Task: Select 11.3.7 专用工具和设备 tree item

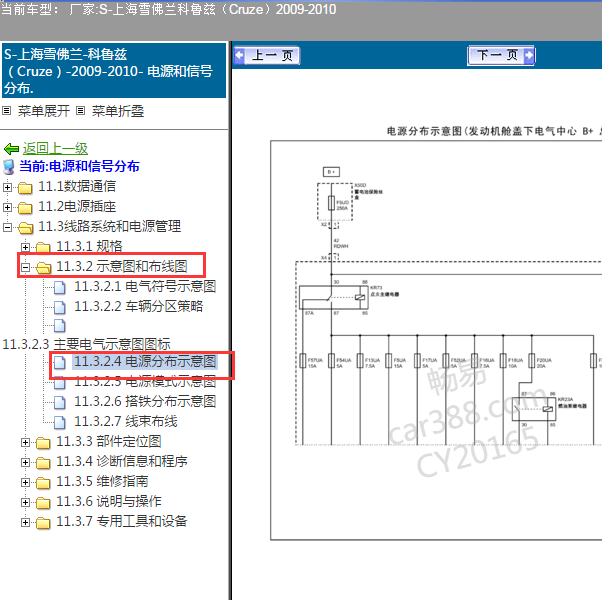Action: click(x=122, y=522)
